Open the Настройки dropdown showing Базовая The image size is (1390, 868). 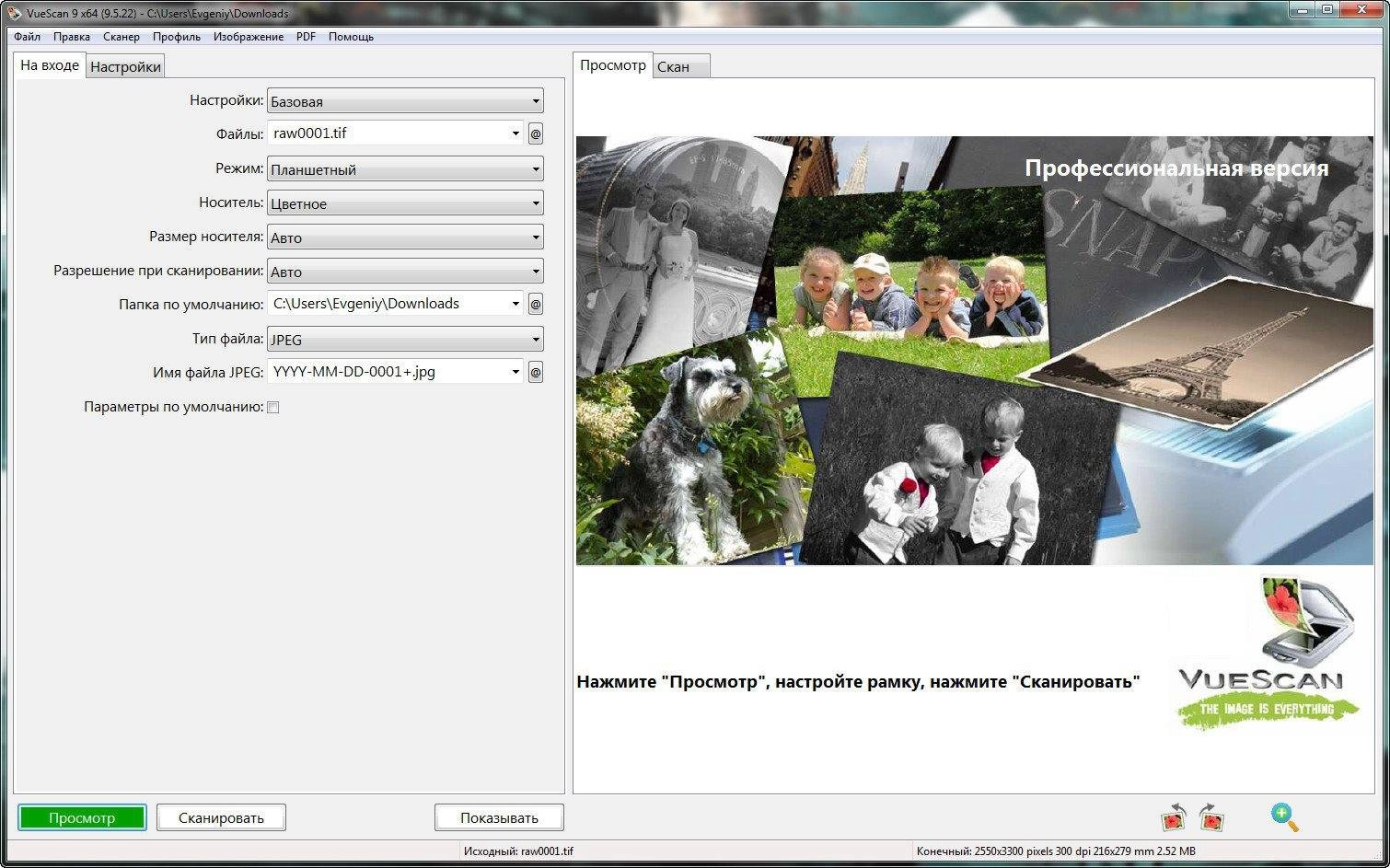(405, 101)
